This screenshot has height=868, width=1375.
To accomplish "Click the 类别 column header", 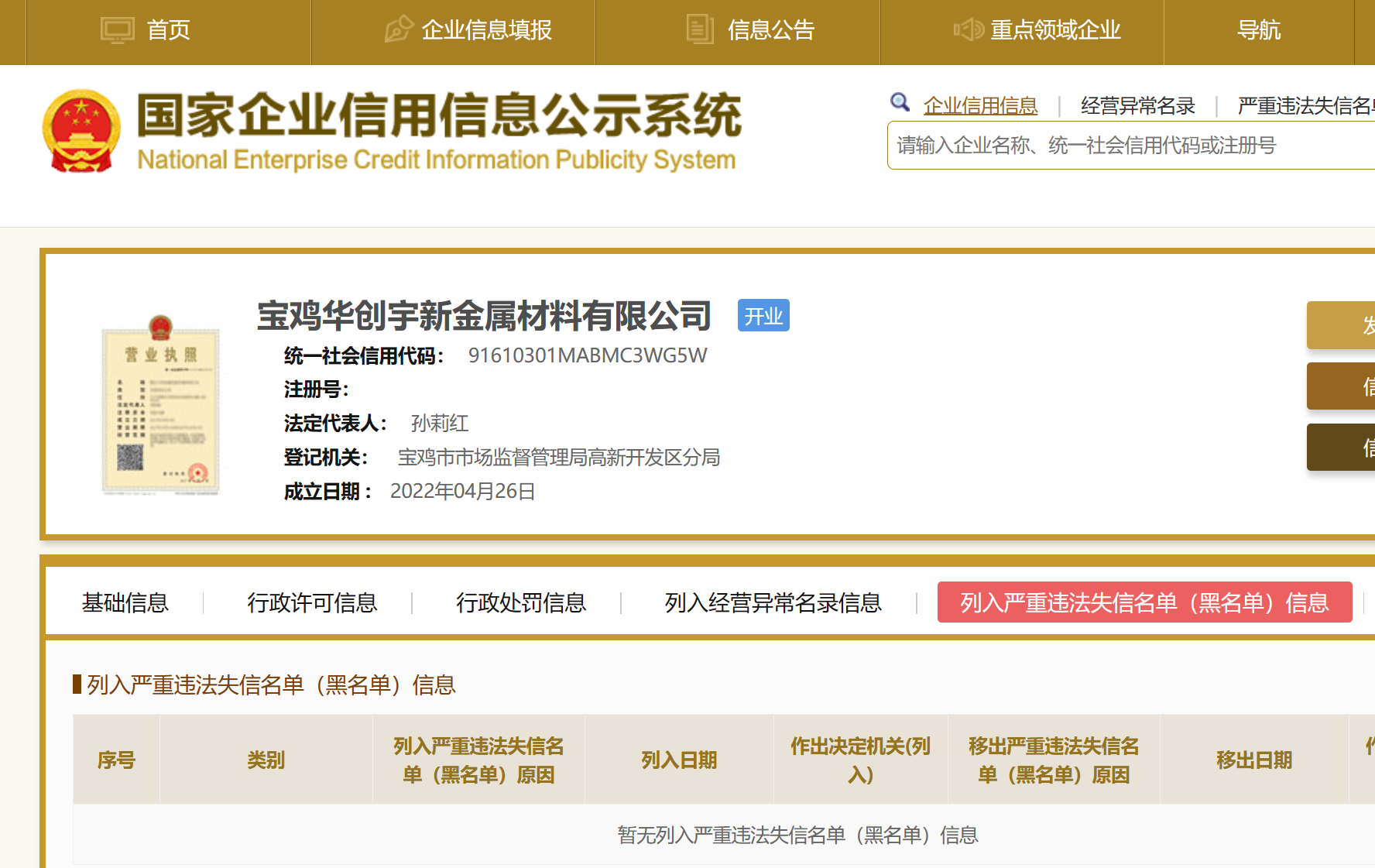I will [266, 760].
